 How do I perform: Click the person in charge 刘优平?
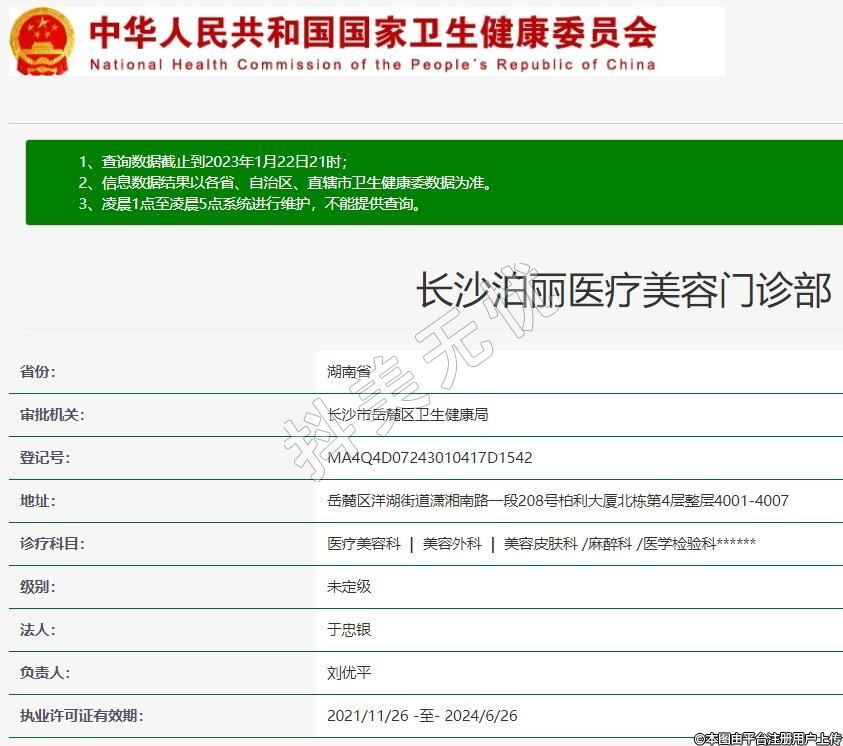(349, 673)
